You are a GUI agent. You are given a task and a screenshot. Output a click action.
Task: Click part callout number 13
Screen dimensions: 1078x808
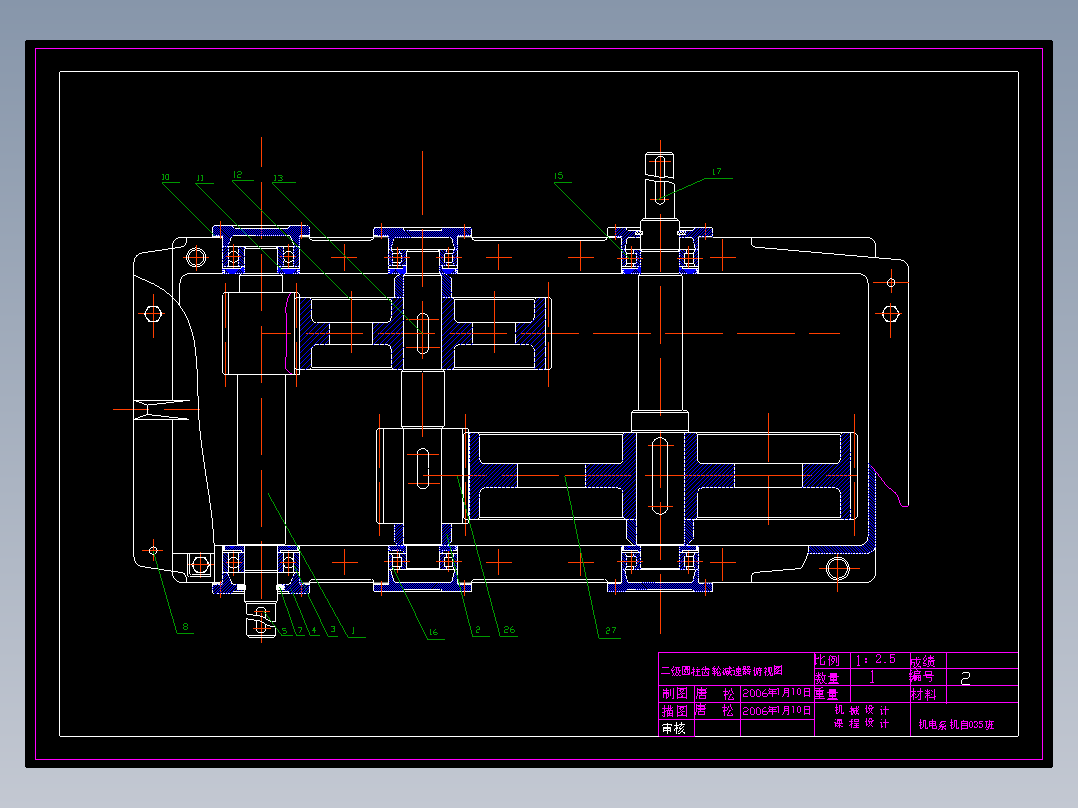tap(278, 178)
